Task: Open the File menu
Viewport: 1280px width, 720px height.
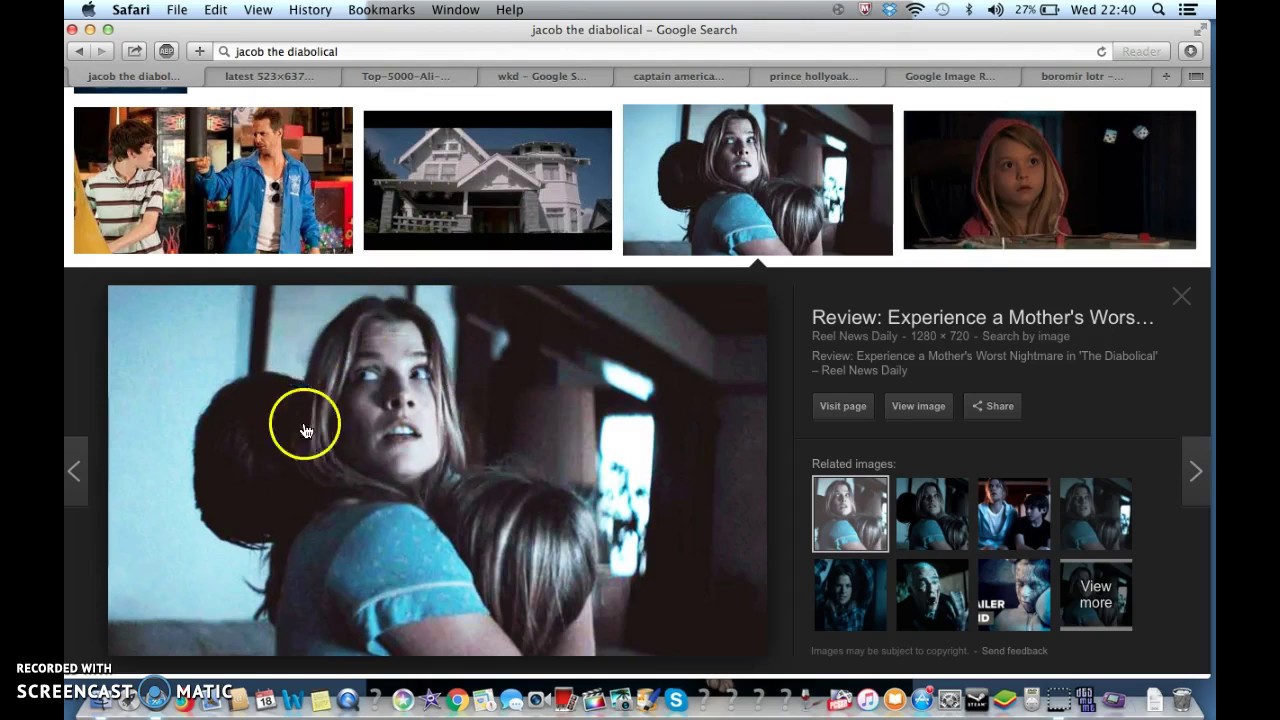Action: coord(177,10)
